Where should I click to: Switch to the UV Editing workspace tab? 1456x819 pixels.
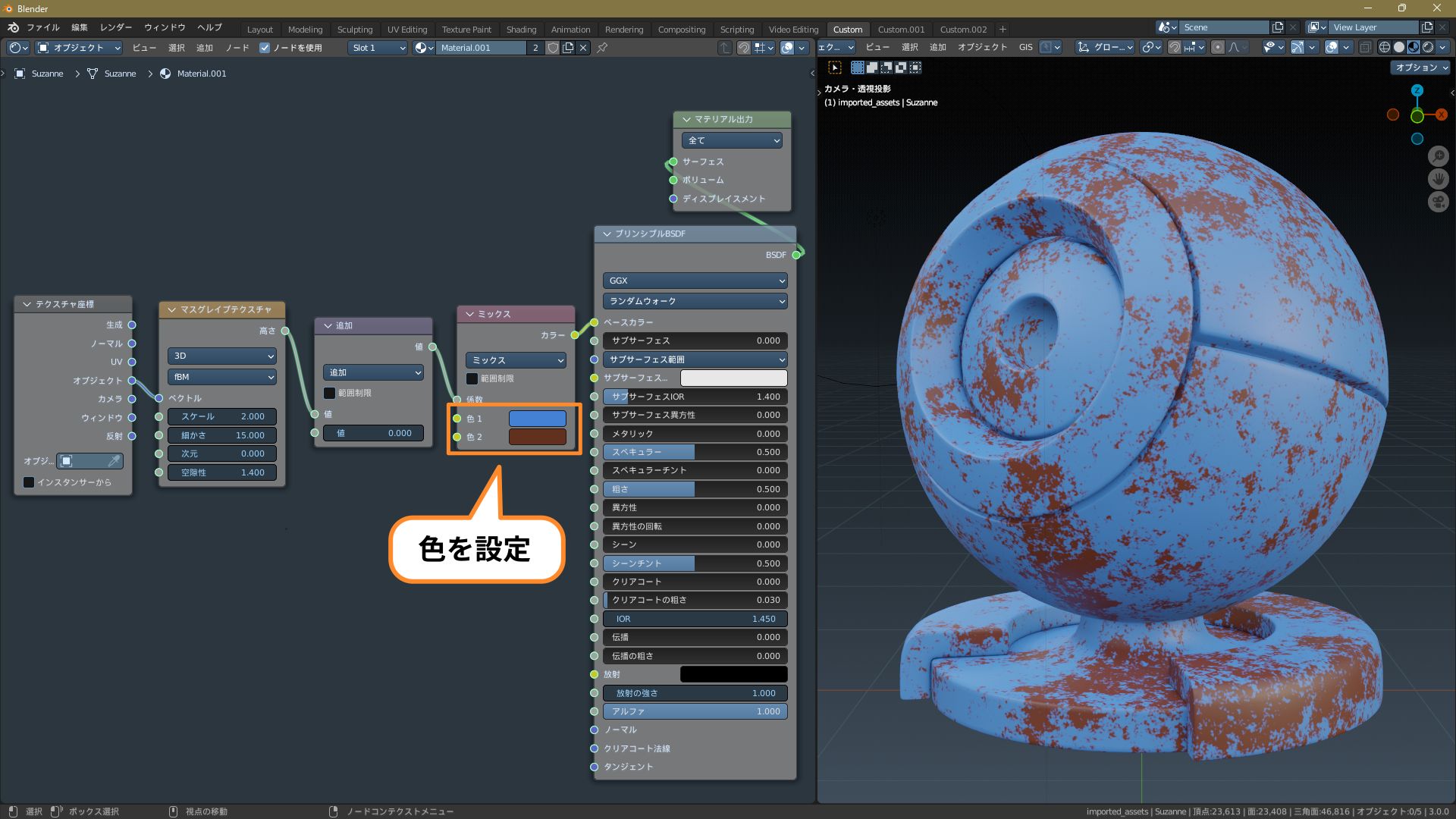click(407, 30)
